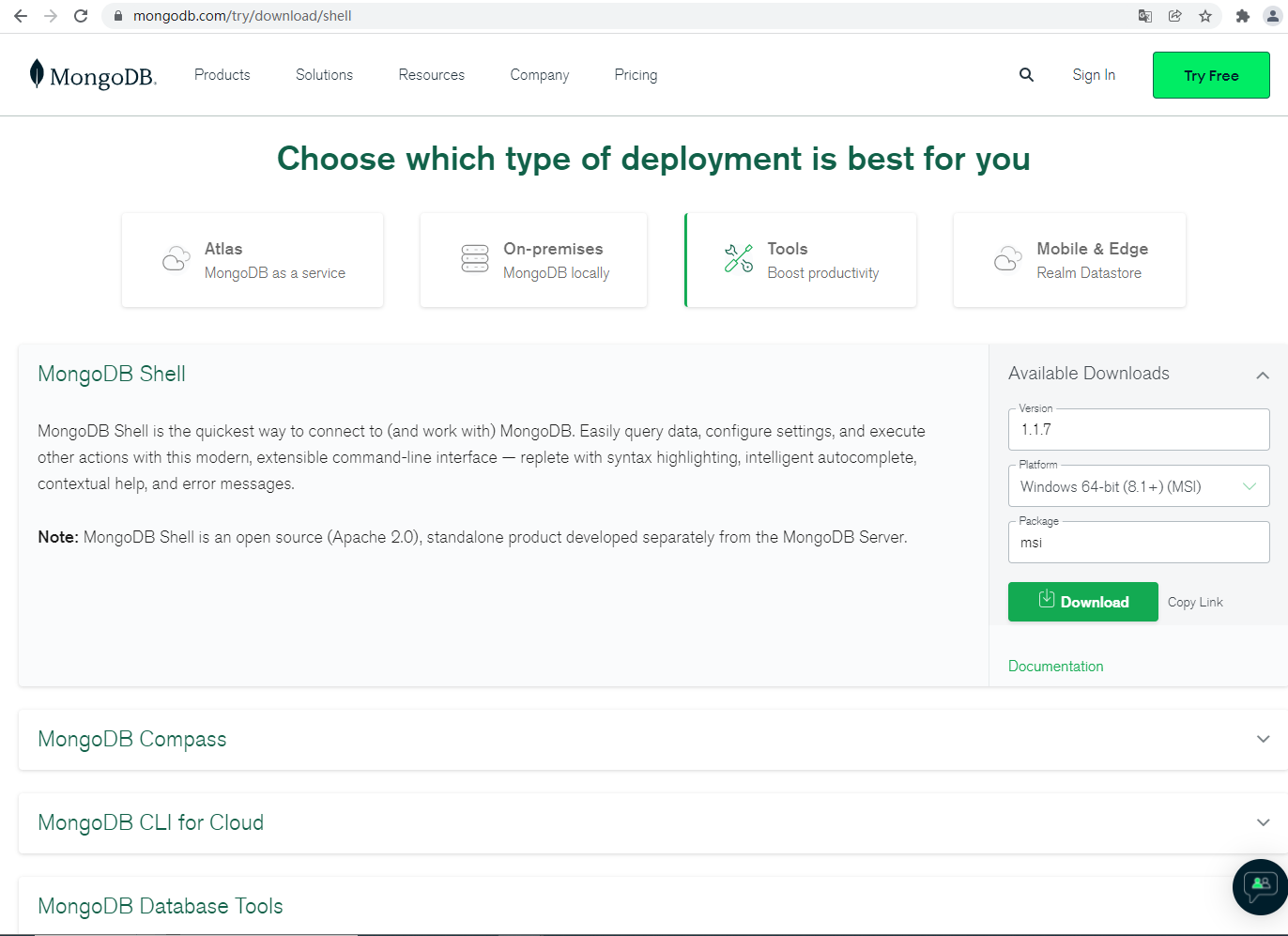Click the Try Free button
This screenshot has width=1288, height=936.
click(x=1211, y=75)
